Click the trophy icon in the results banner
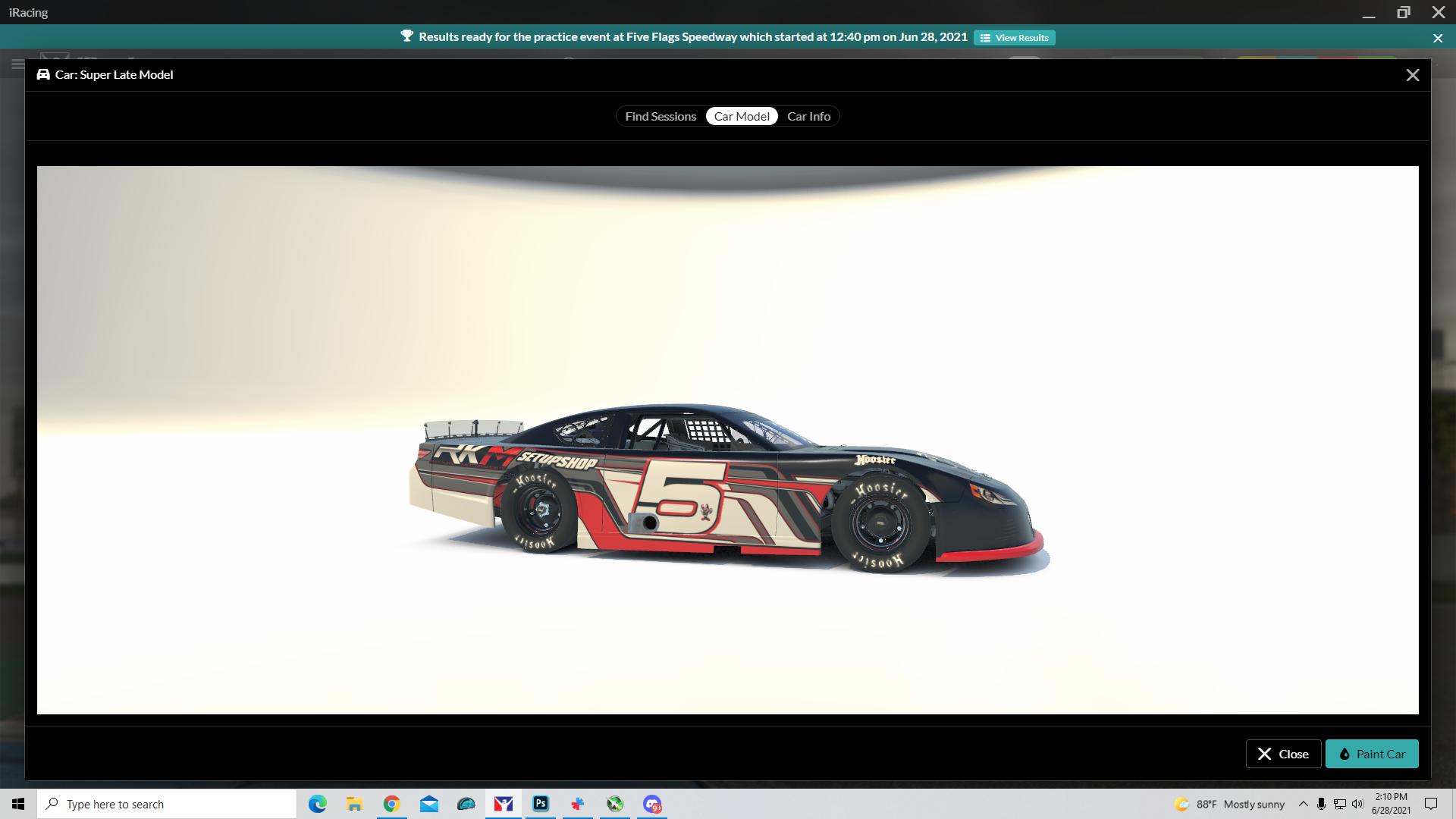1456x819 pixels. click(407, 36)
